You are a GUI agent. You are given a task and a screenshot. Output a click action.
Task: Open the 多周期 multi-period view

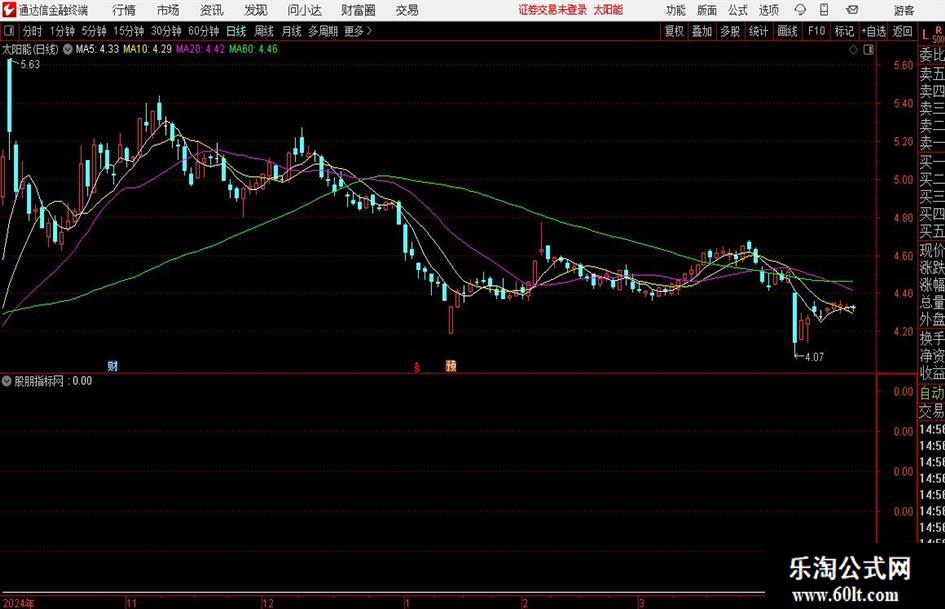[x=323, y=31]
